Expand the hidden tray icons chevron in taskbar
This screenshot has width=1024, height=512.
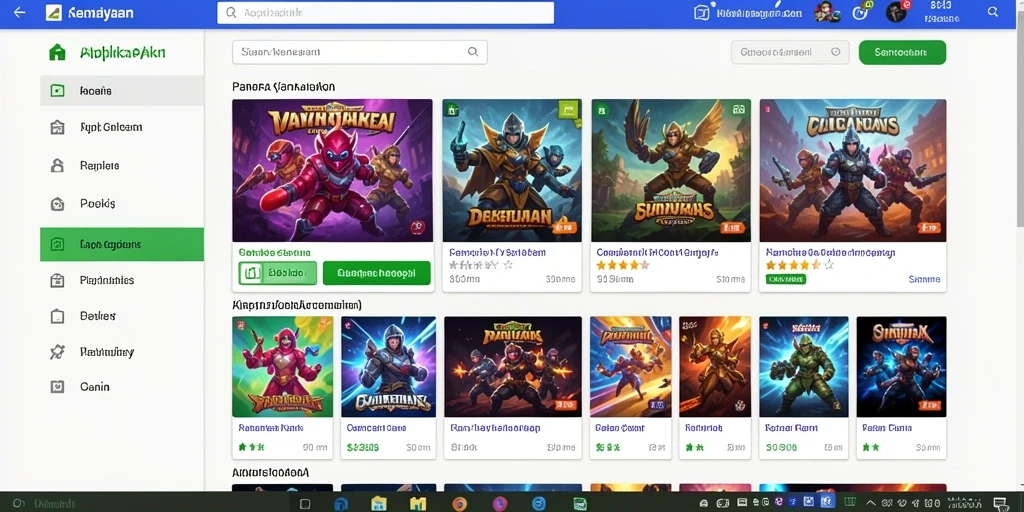(871, 504)
